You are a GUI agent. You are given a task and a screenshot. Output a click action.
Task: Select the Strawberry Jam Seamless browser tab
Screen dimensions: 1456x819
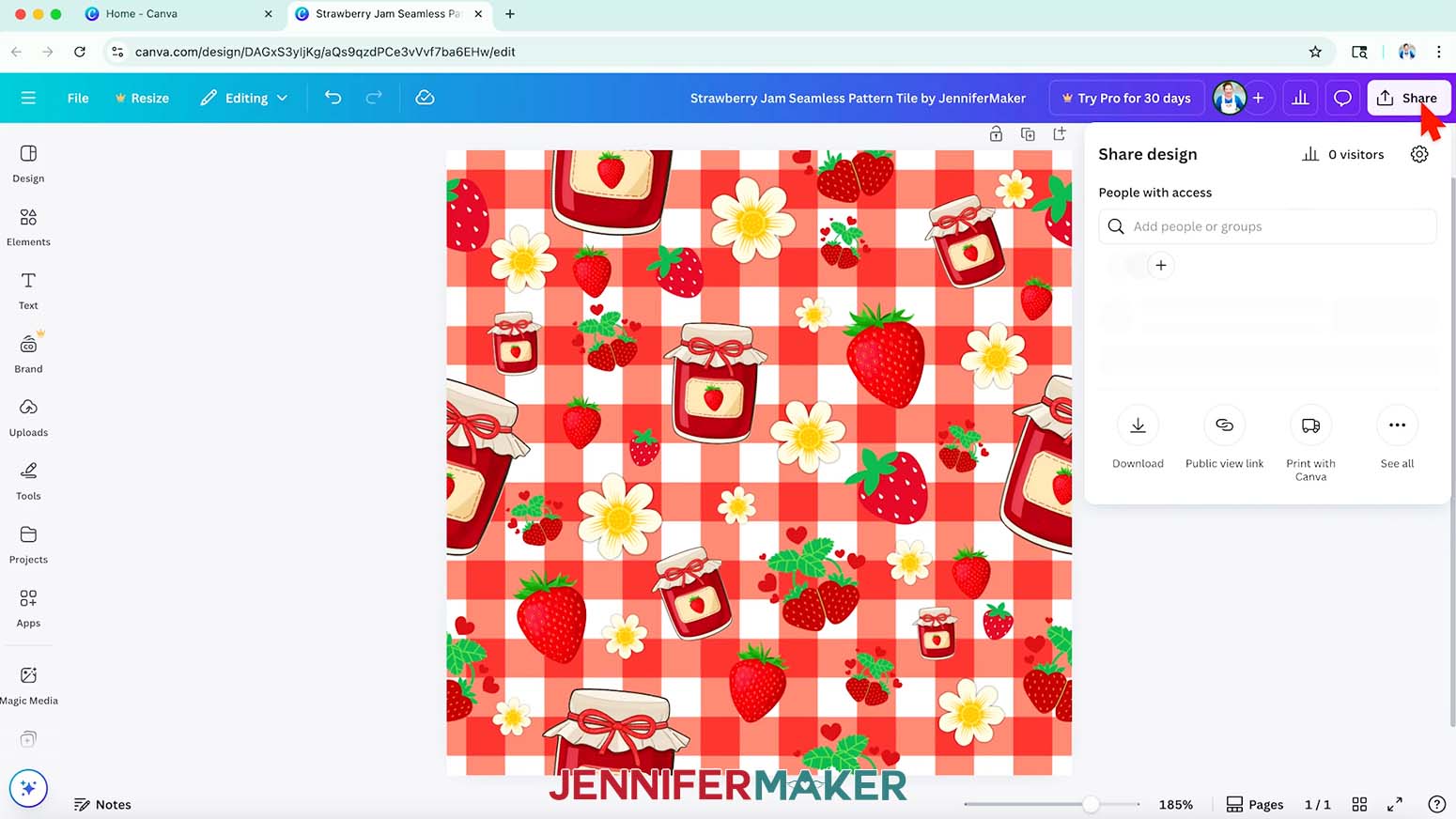389,14
